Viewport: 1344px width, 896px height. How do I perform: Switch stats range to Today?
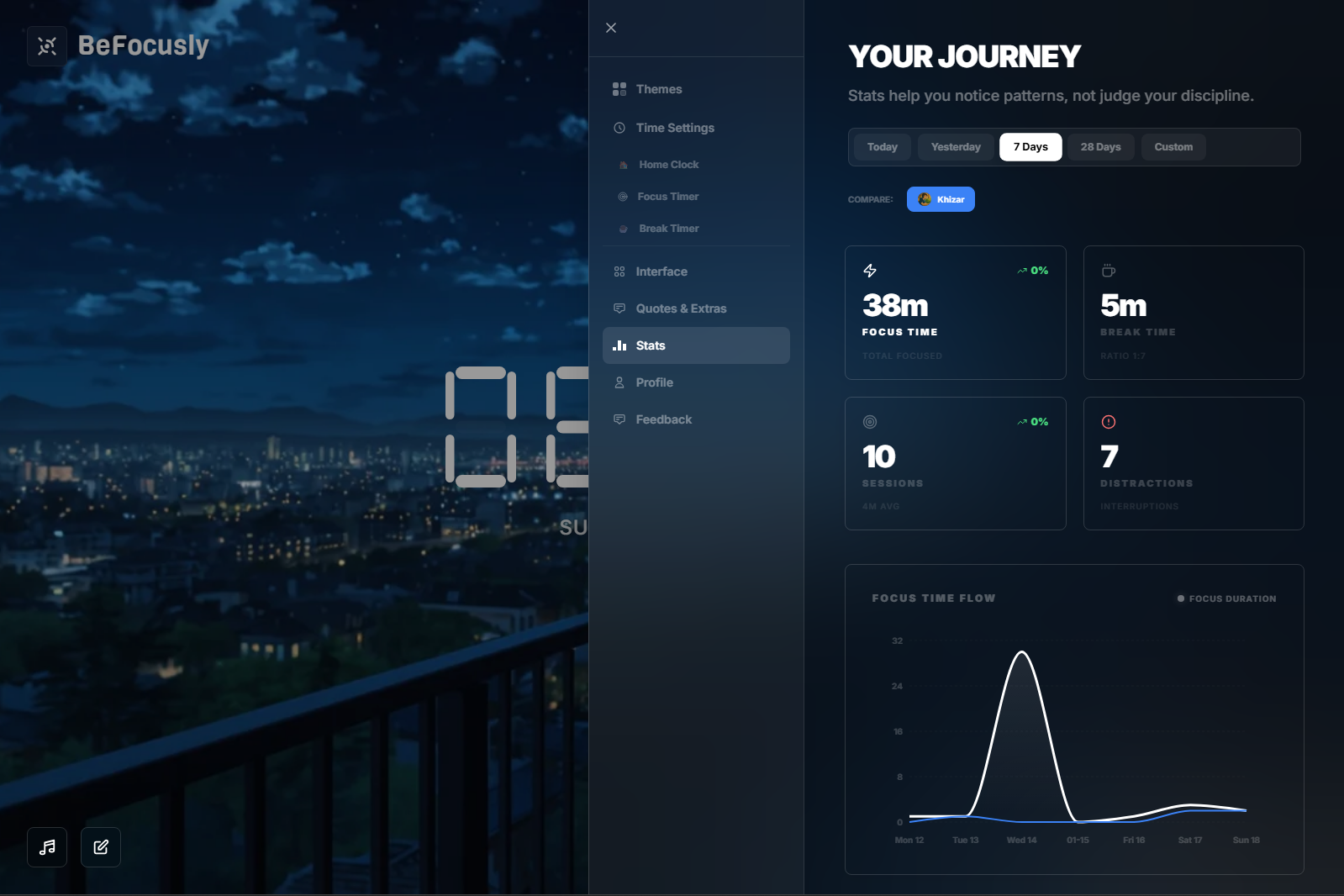click(x=883, y=147)
